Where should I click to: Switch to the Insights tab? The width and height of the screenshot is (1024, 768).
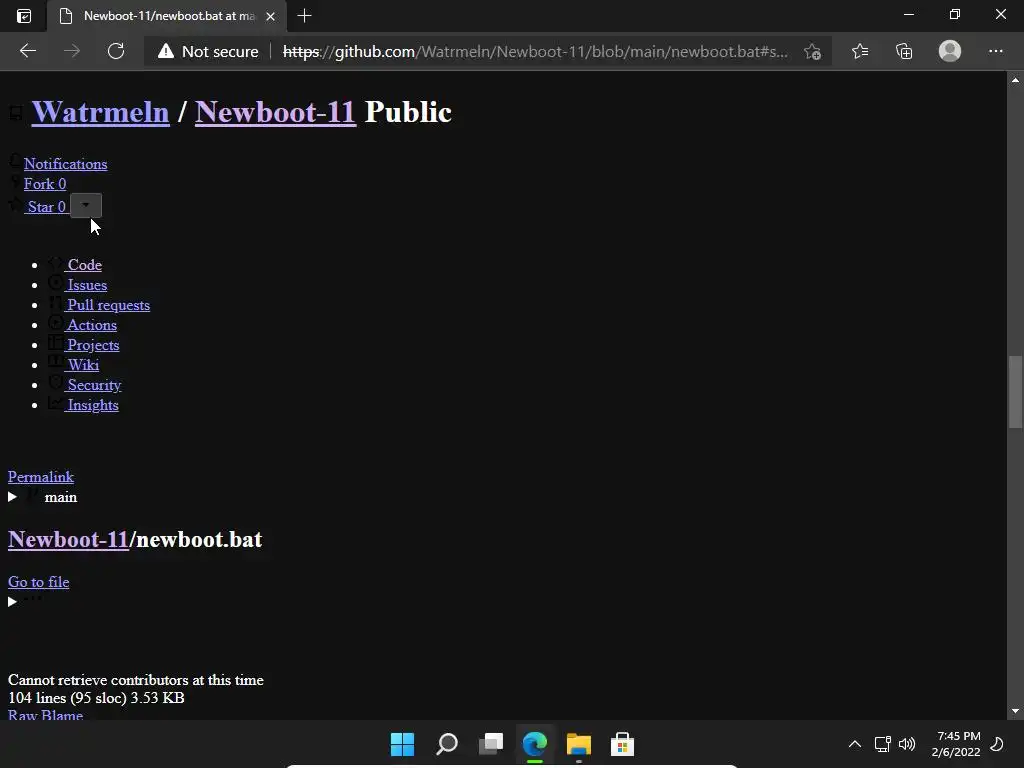[x=93, y=406]
